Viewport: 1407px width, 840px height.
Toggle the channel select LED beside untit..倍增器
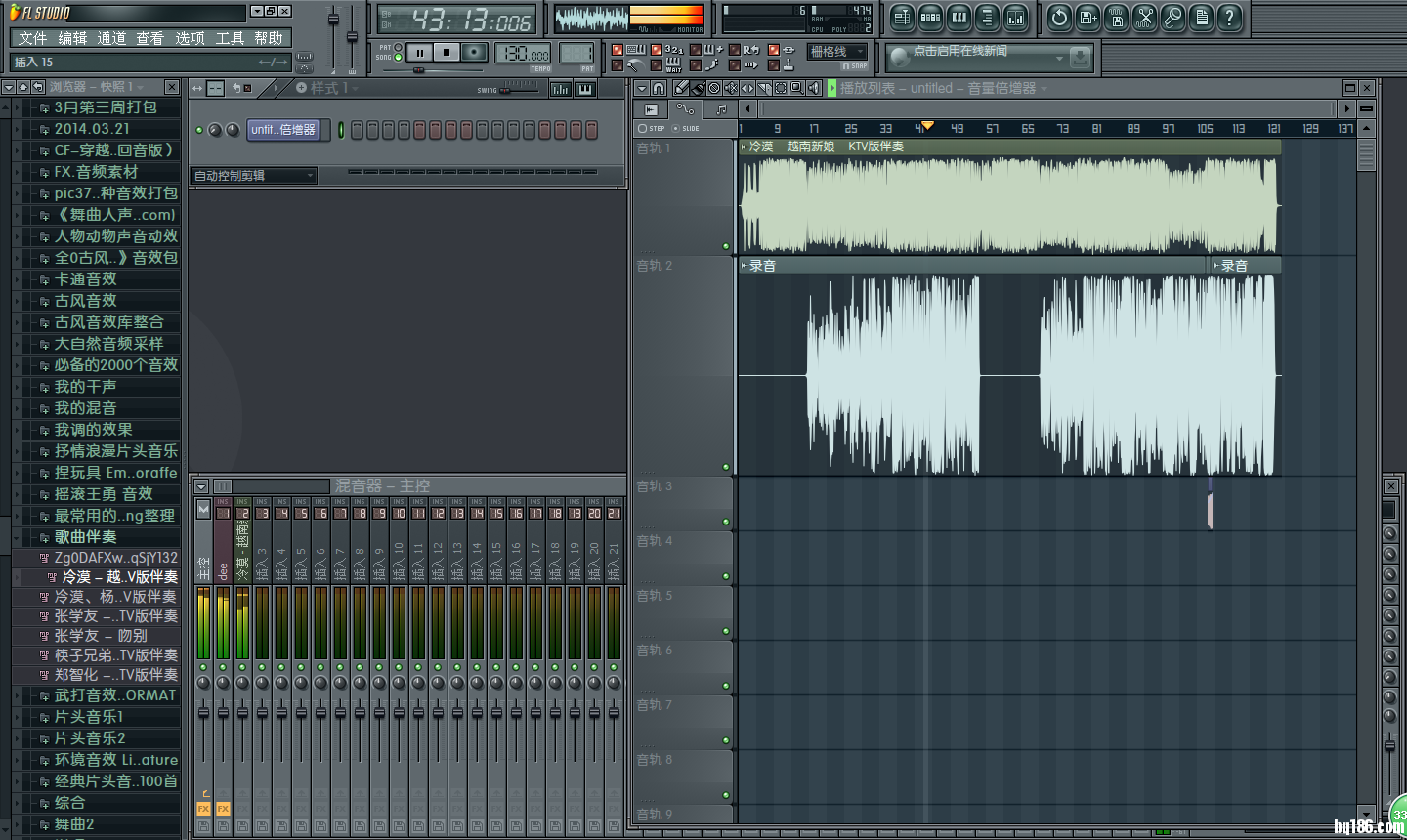341,130
